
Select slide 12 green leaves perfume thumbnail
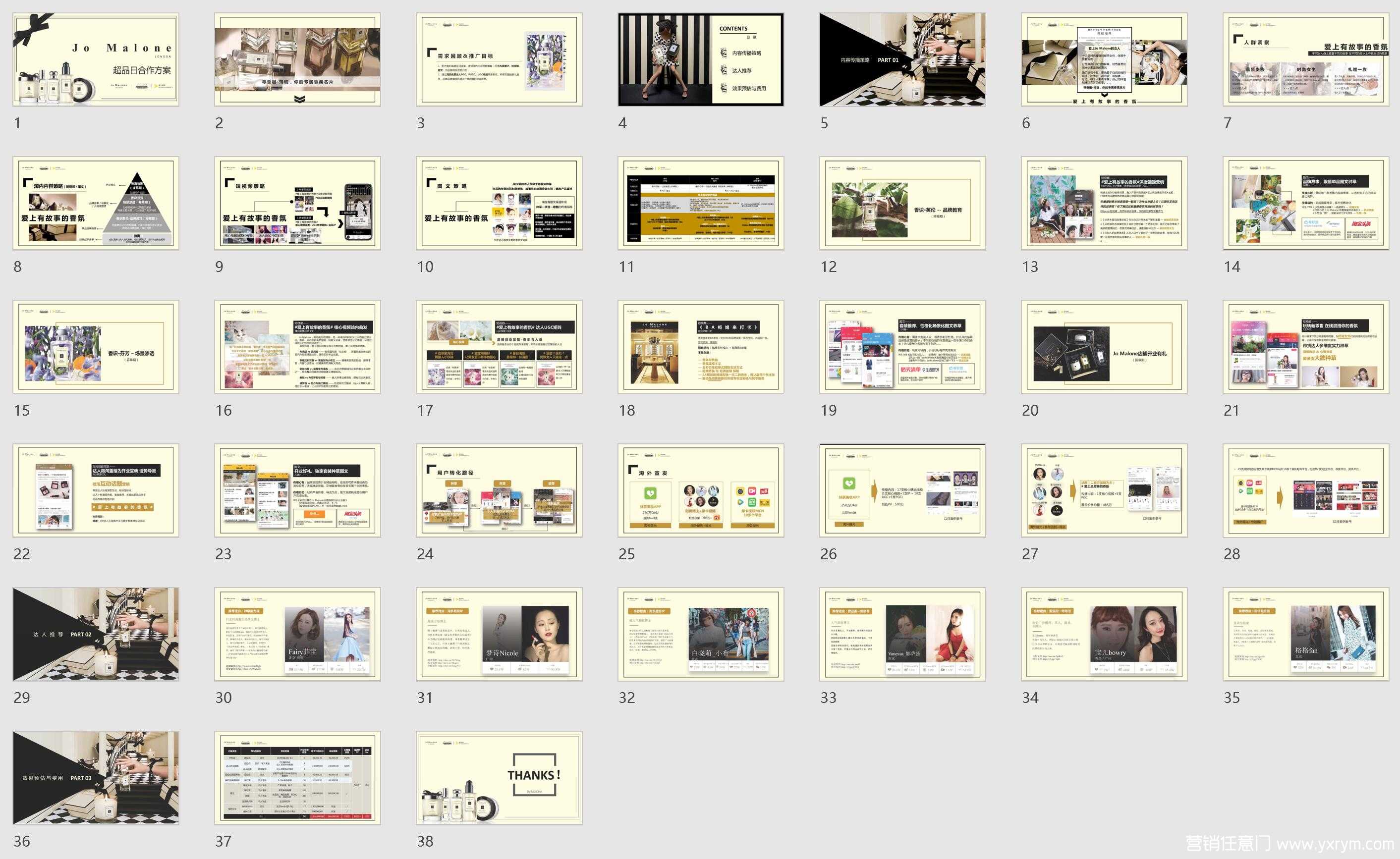click(903, 204)
